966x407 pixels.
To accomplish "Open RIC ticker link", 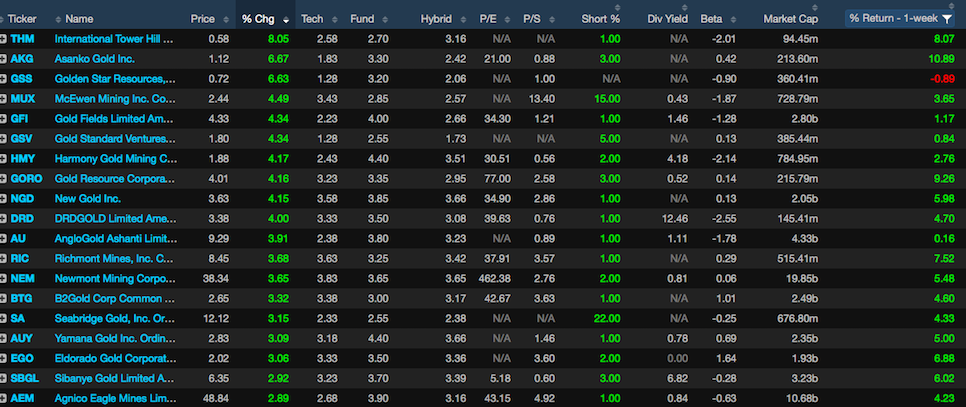I will pos(20,258).
